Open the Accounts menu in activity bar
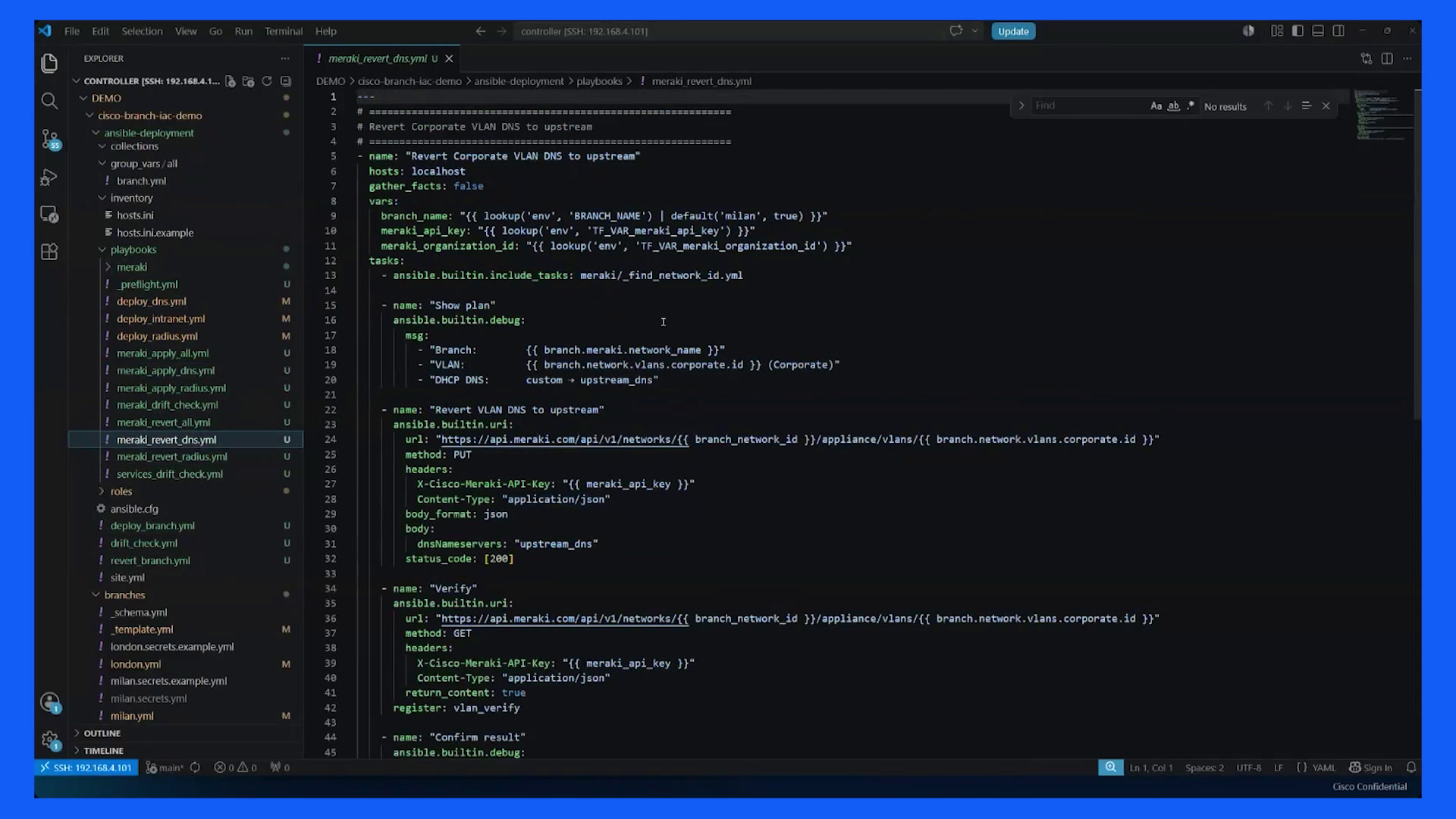 [x=50, y=702]
